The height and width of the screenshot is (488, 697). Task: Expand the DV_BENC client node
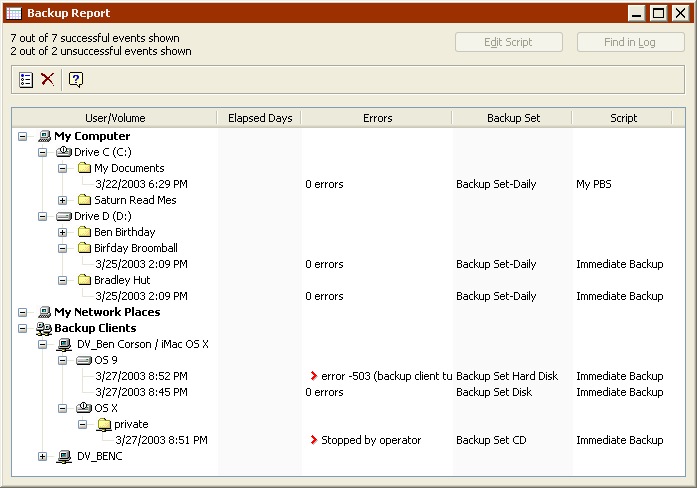click(42, 456)
